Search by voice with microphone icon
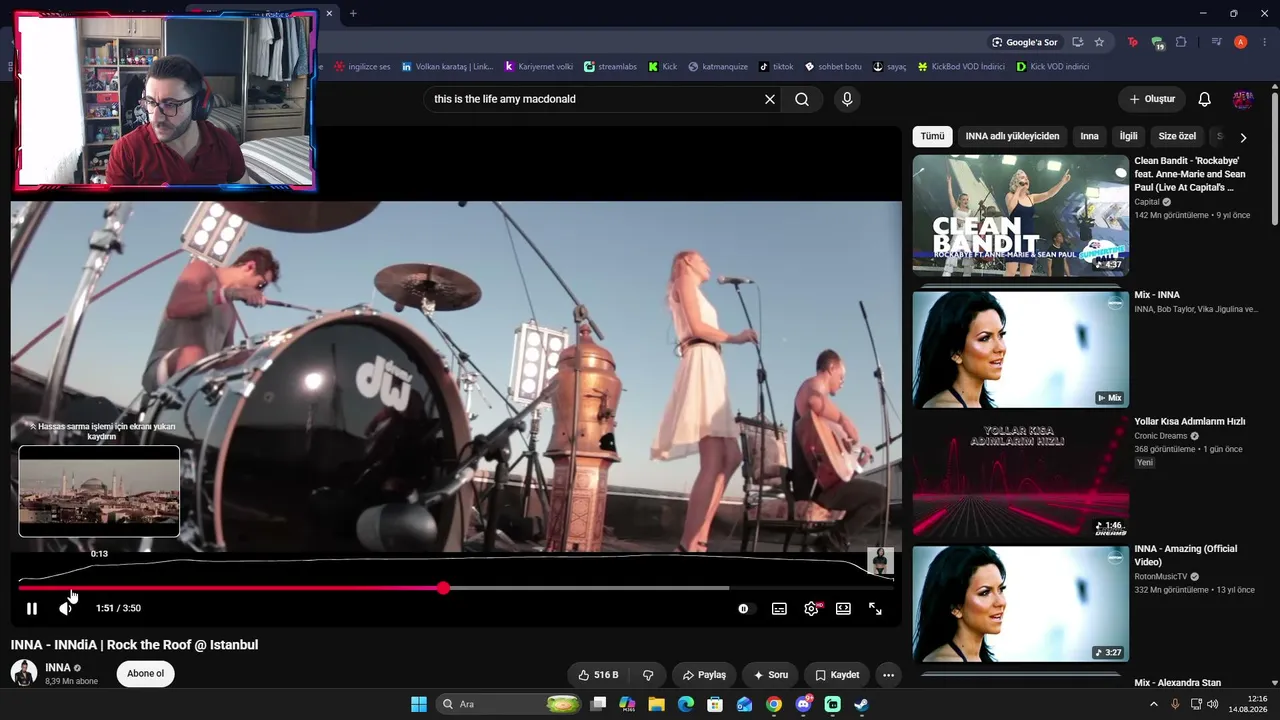Viewport: 1280px width, 720px height. (847, 99)
